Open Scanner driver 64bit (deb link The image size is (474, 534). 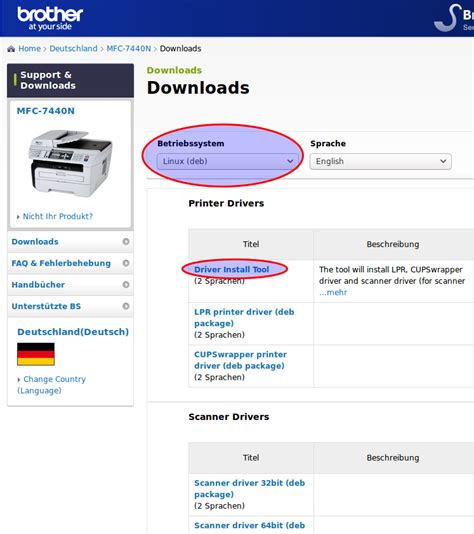tap(250, 525)
